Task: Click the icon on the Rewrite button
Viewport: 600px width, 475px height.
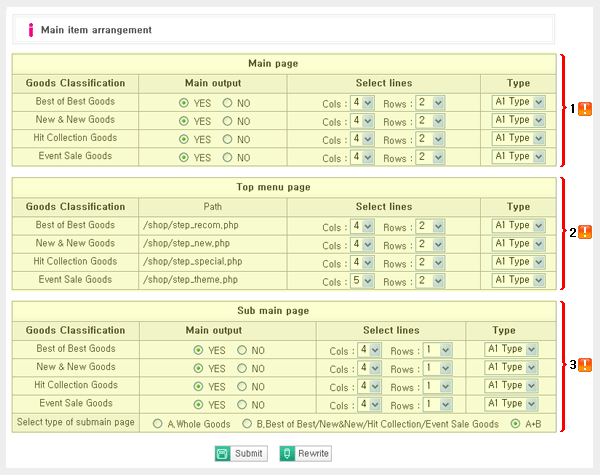Action: [x=287, y=454]
